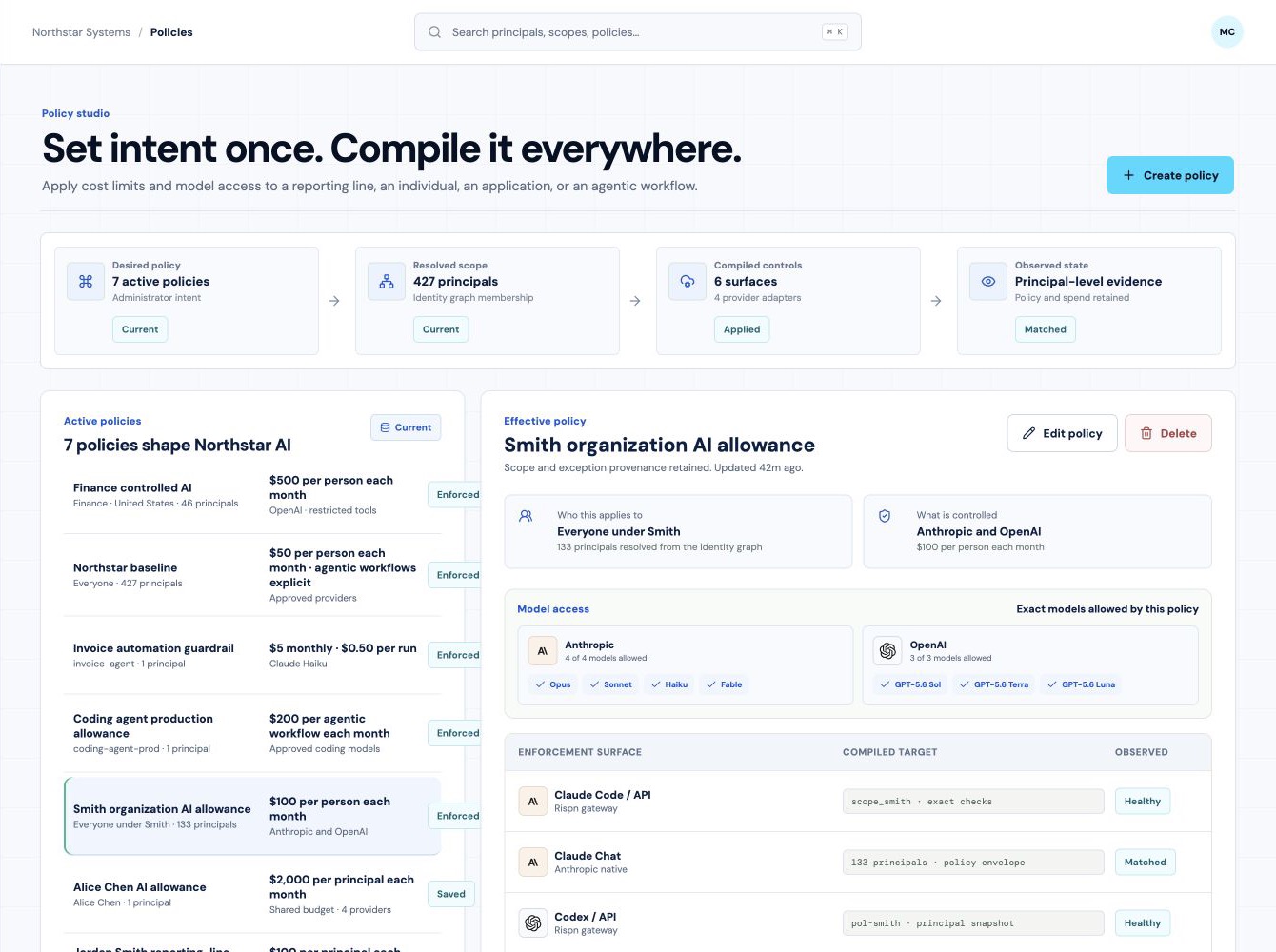Screen dimensions: 1276x952
Task: Click the Anthropic logo in Claude Chat row
Action: tap(533, 863)
